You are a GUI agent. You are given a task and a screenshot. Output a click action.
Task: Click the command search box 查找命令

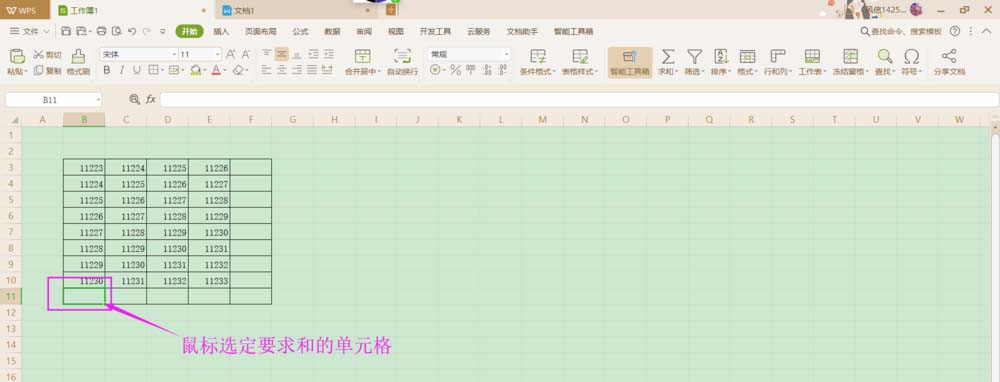(x=901, y=31)
